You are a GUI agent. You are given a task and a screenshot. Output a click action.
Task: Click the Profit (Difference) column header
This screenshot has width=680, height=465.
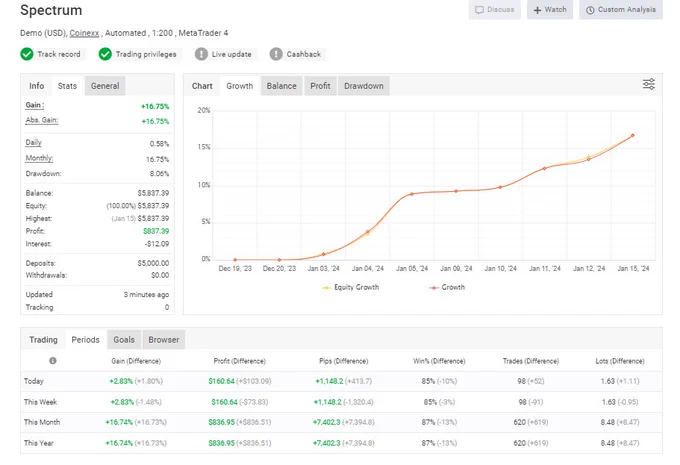[x=240, y=361]
